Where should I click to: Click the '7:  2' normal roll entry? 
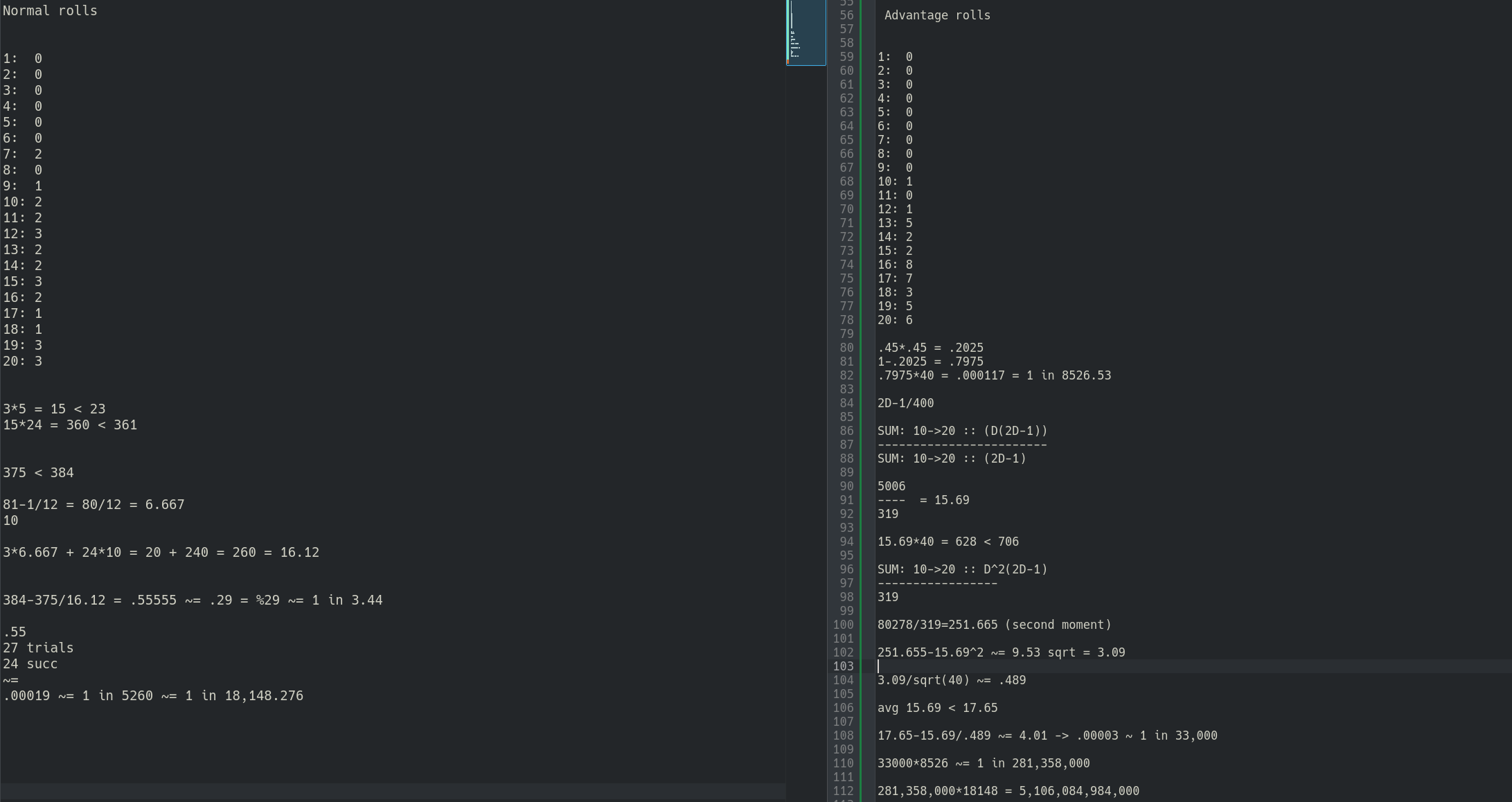coord(23,154)
